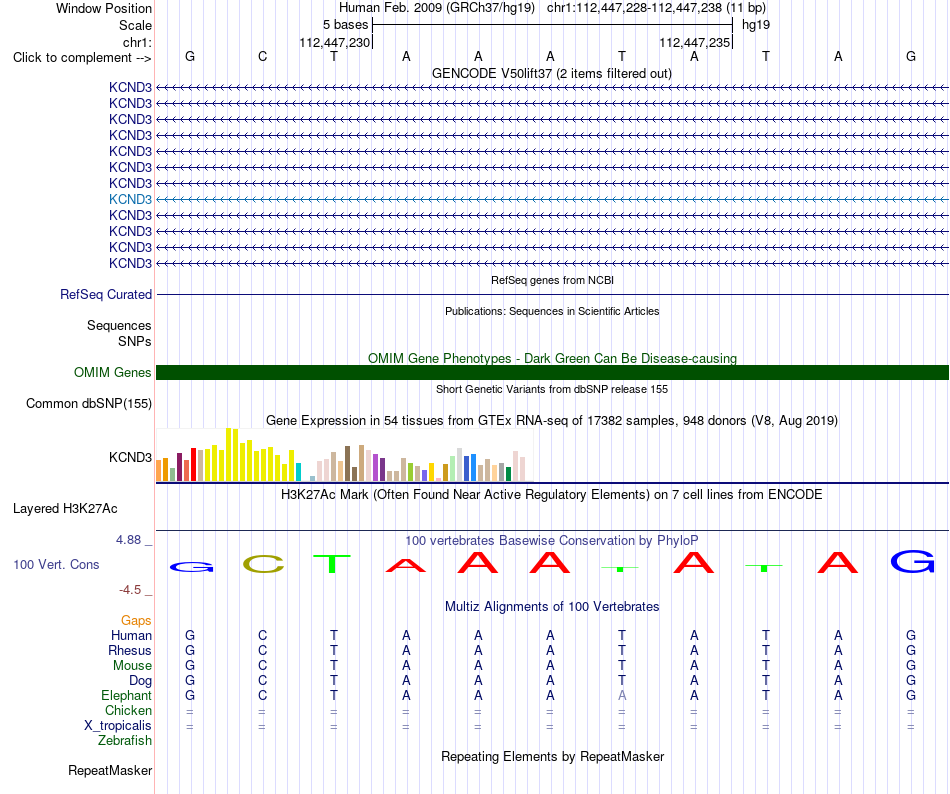Image resolution: width=950 pixels, height=794 pixels.
Task: Select the Zebrafish species label
Action: (x=125, y=741)
